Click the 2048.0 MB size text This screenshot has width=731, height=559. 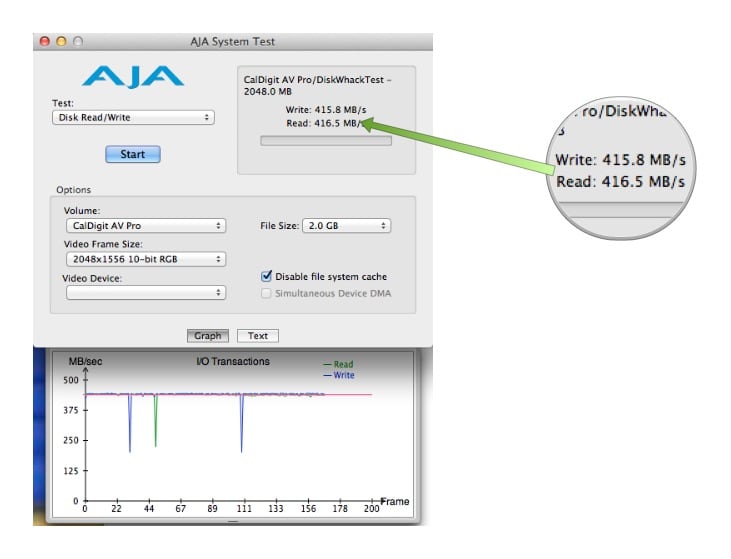pyautogui.click(x=268, y=92)
